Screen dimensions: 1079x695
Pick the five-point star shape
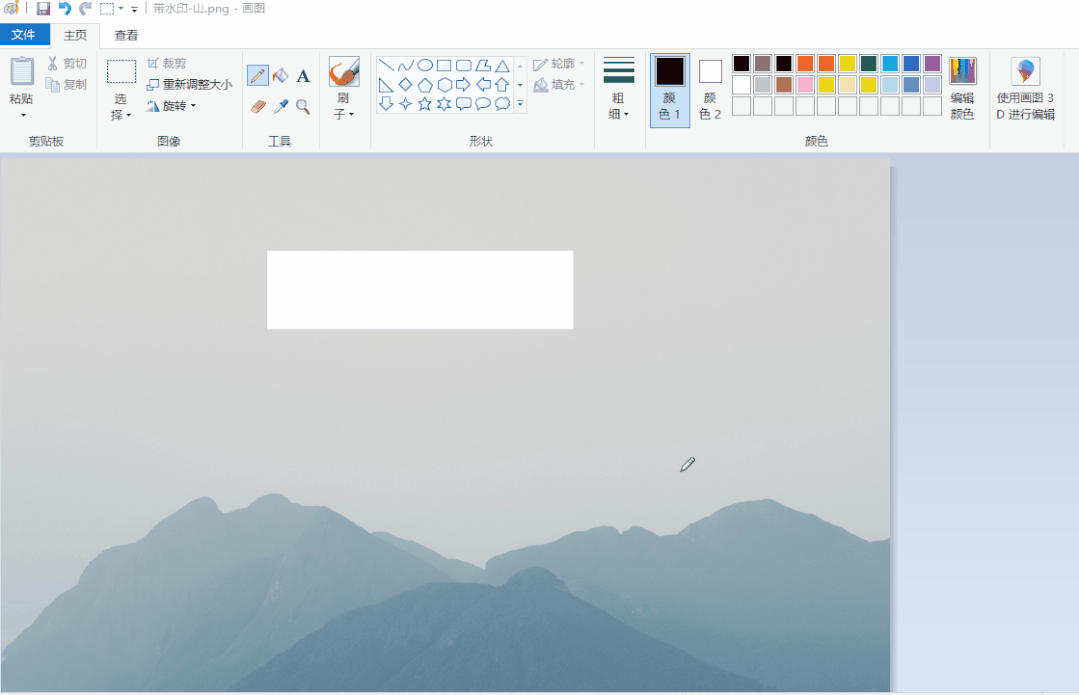[424, 104]
